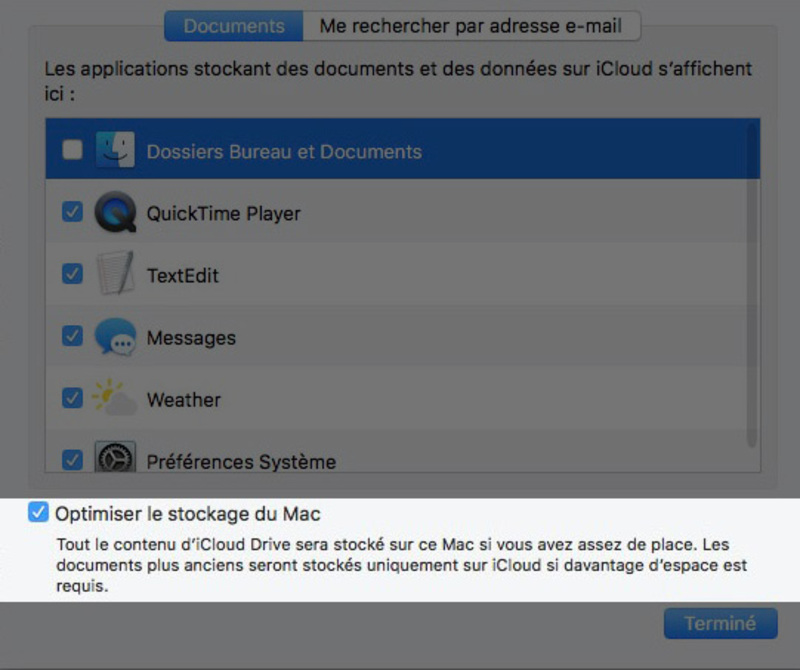The image size is (800, 670).
Task: Disable Messages iCloud documents checkbox
Action: coord(72,336)
